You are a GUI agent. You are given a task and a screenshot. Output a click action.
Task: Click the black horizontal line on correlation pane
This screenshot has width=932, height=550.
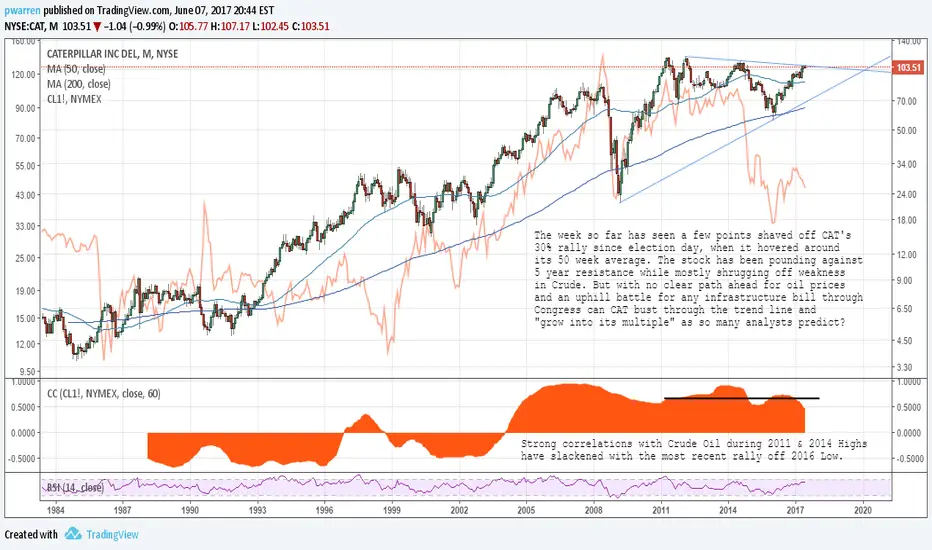tap(741, 398)
